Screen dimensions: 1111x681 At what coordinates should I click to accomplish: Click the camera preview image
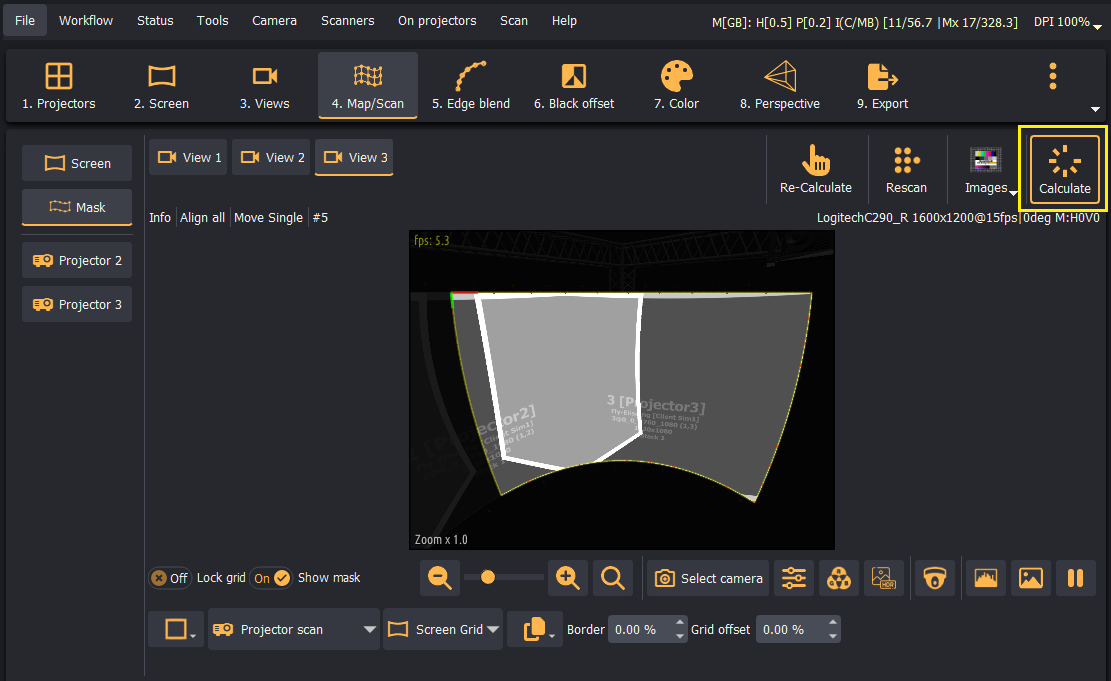(x=622, y=390)
